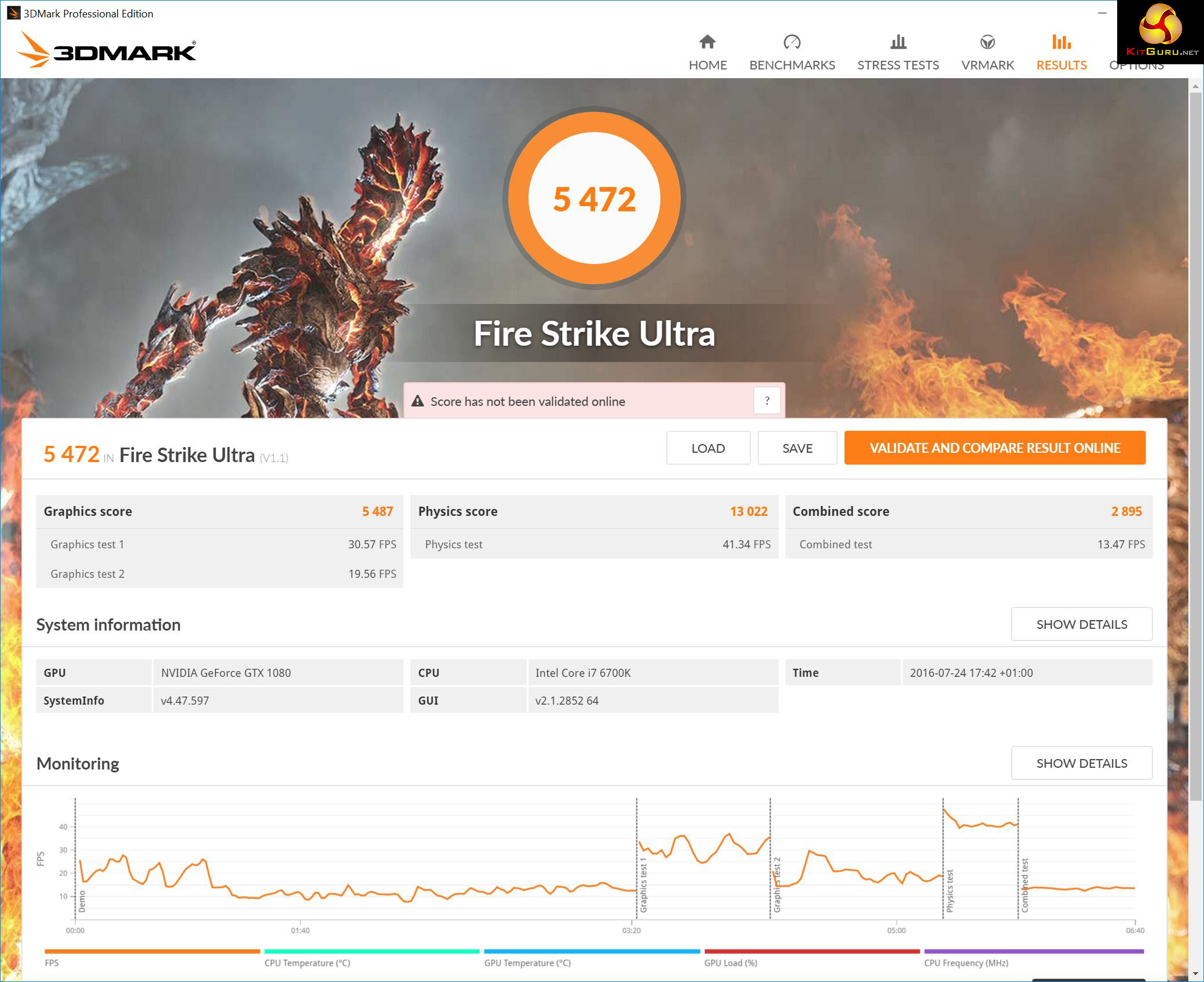1204x982 pixels.
Task: Open the BENCHMARKS tab label
Action: click(792, 65)
